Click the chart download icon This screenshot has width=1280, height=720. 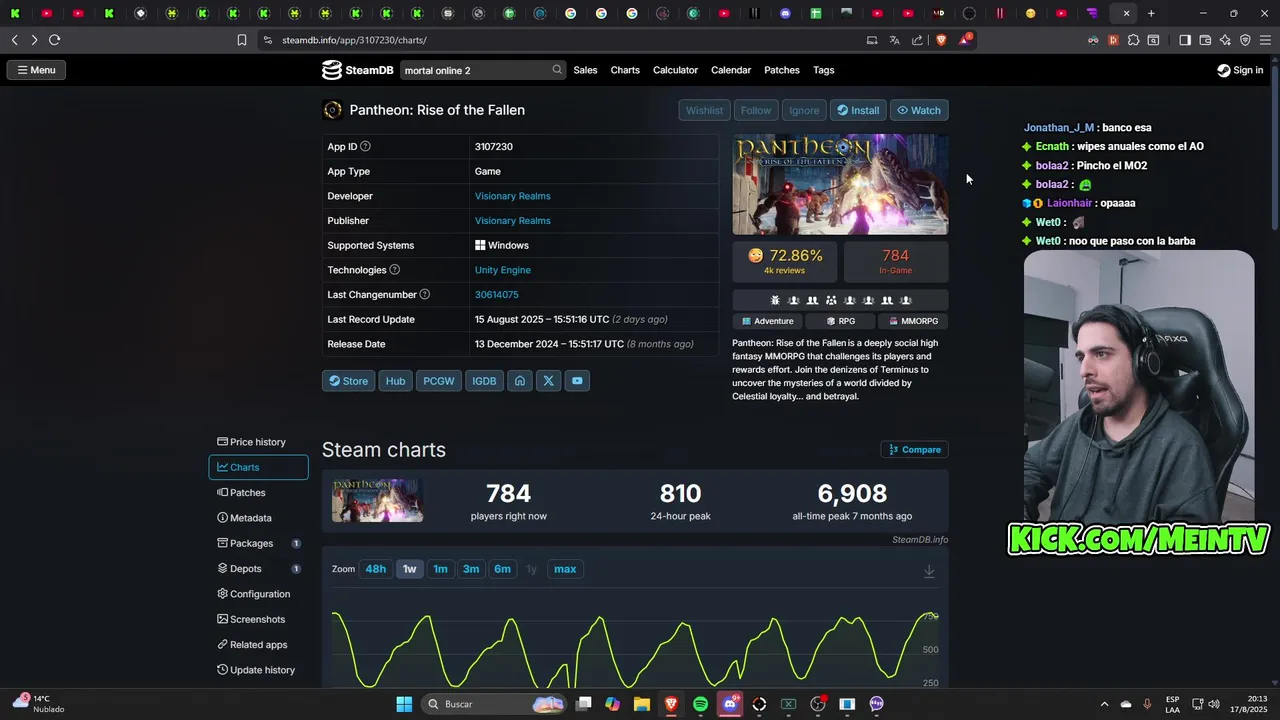click(x=929, y=570)
